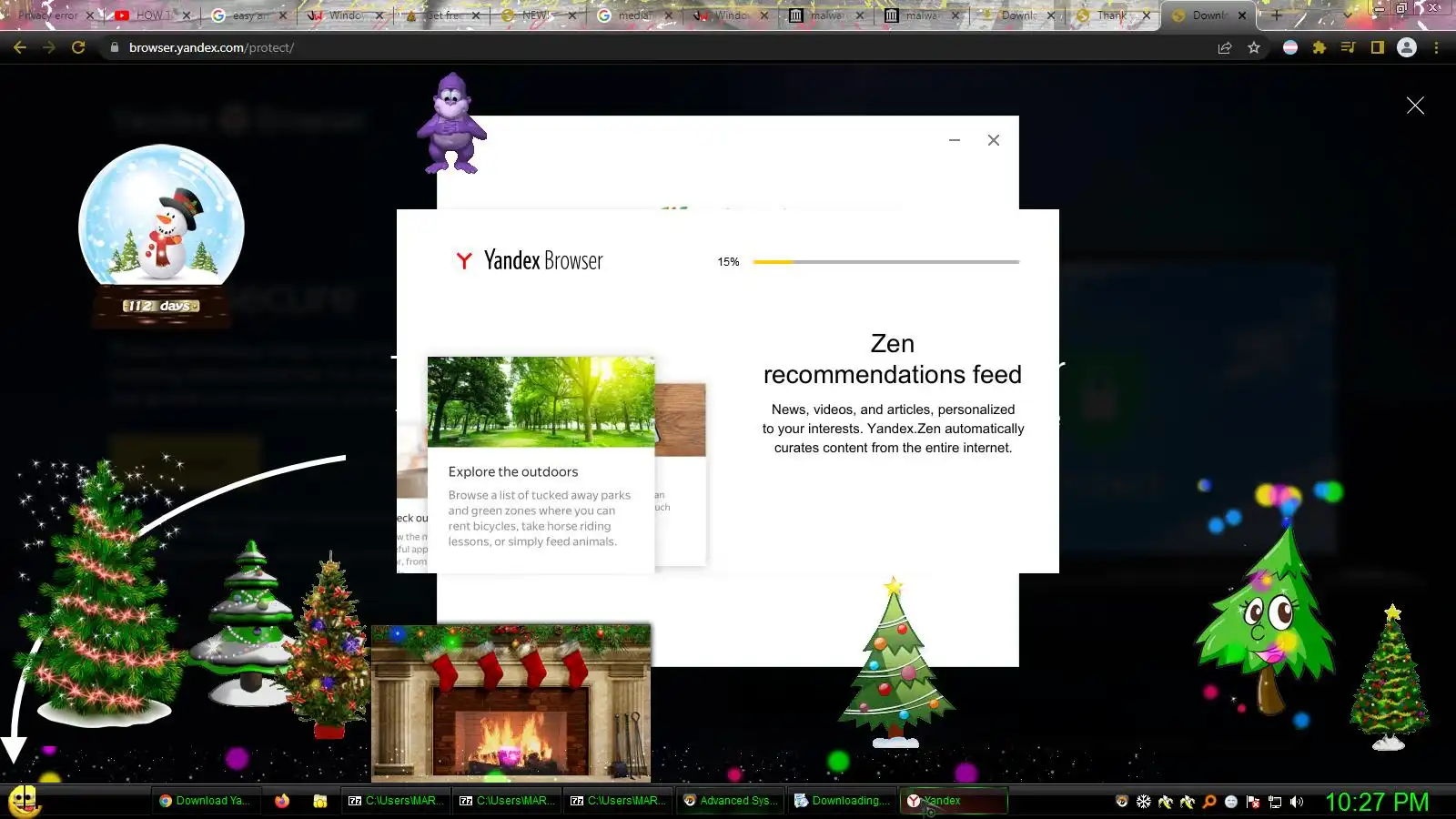
Task: Open a new browser tab
Action: tap(1277, 15)
